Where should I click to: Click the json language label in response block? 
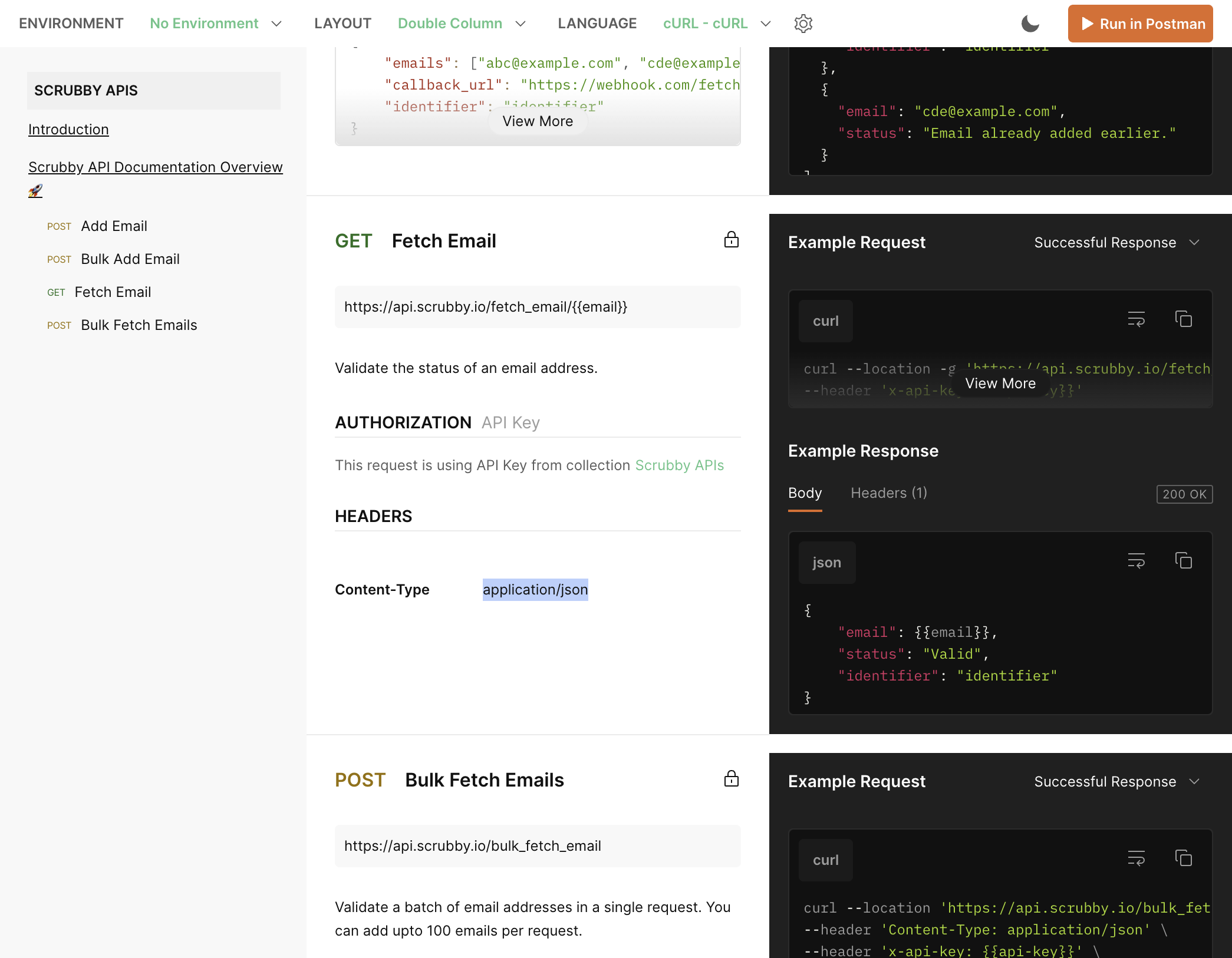coord(826,563)
